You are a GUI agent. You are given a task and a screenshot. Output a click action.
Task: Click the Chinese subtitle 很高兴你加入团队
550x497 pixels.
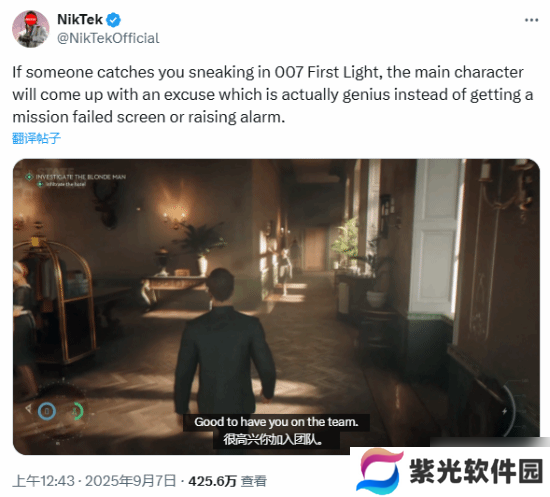tap(273, 439)
